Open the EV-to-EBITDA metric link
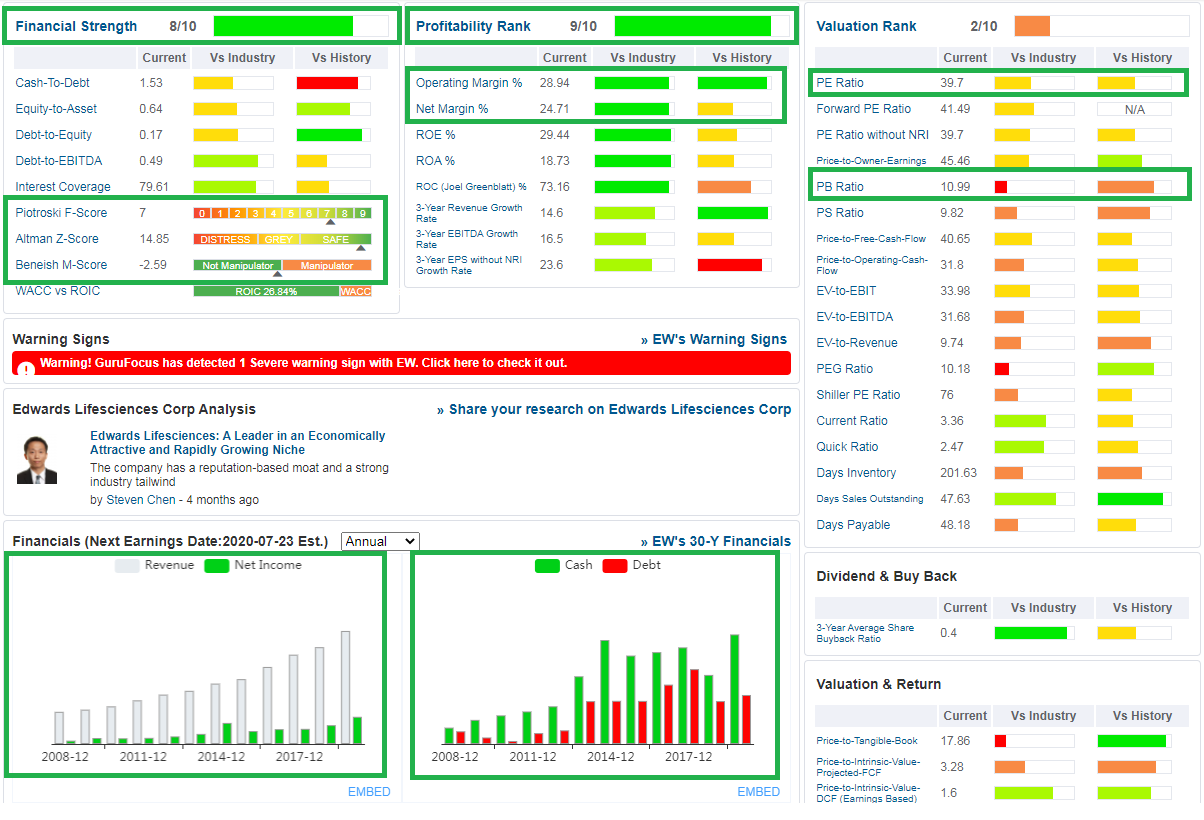 point(855,317)
